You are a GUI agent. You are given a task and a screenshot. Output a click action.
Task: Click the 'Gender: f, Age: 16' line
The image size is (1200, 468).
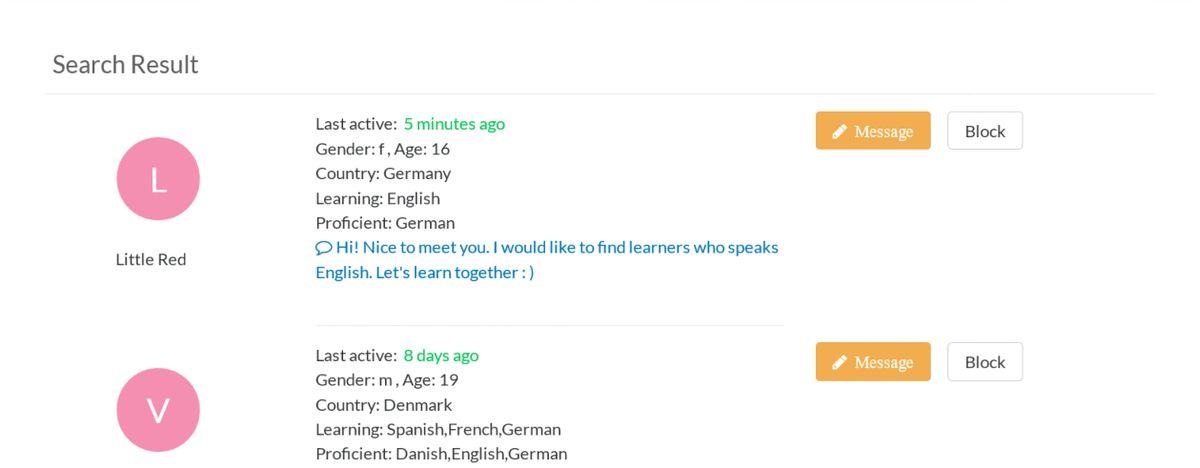click(x=383, y=149)
